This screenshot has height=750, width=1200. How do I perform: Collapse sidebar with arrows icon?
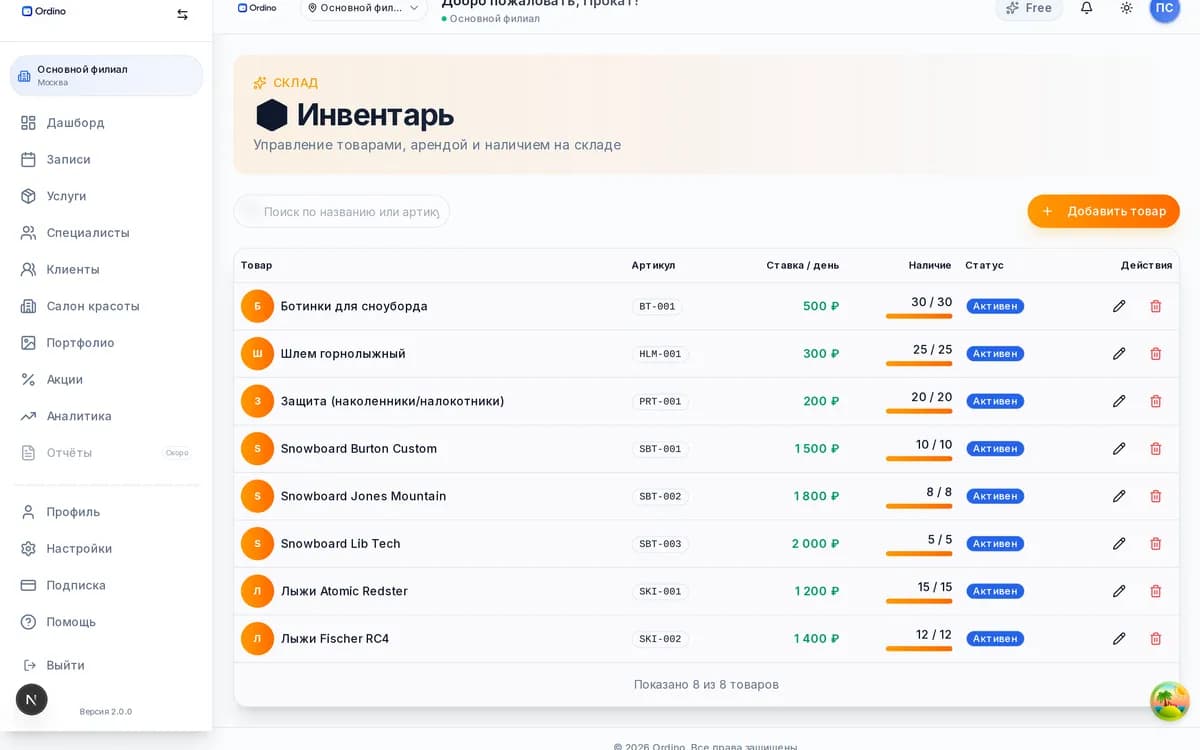[182, 14]
